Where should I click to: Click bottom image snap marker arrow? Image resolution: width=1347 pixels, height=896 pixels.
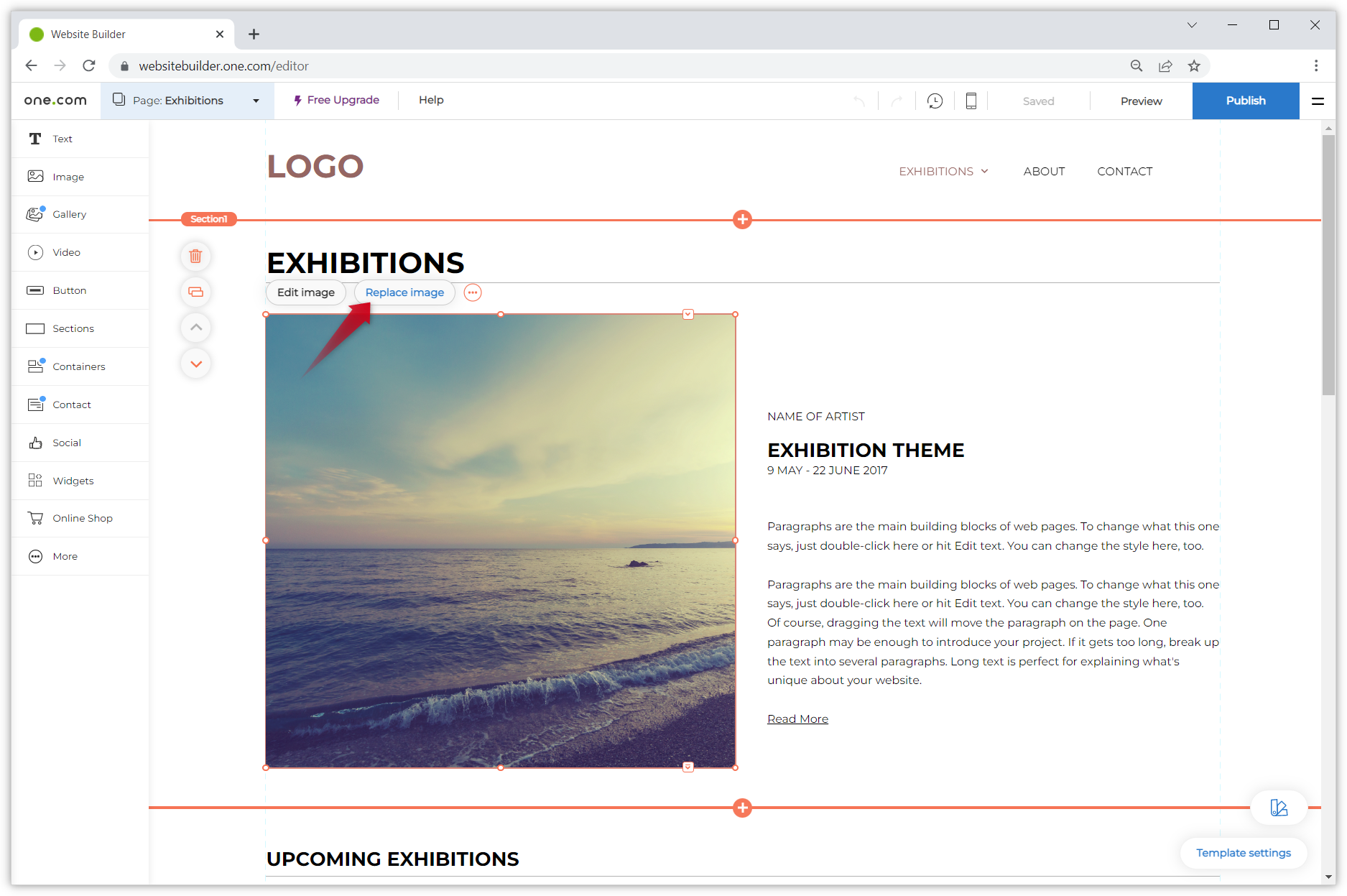pos(688,767)
